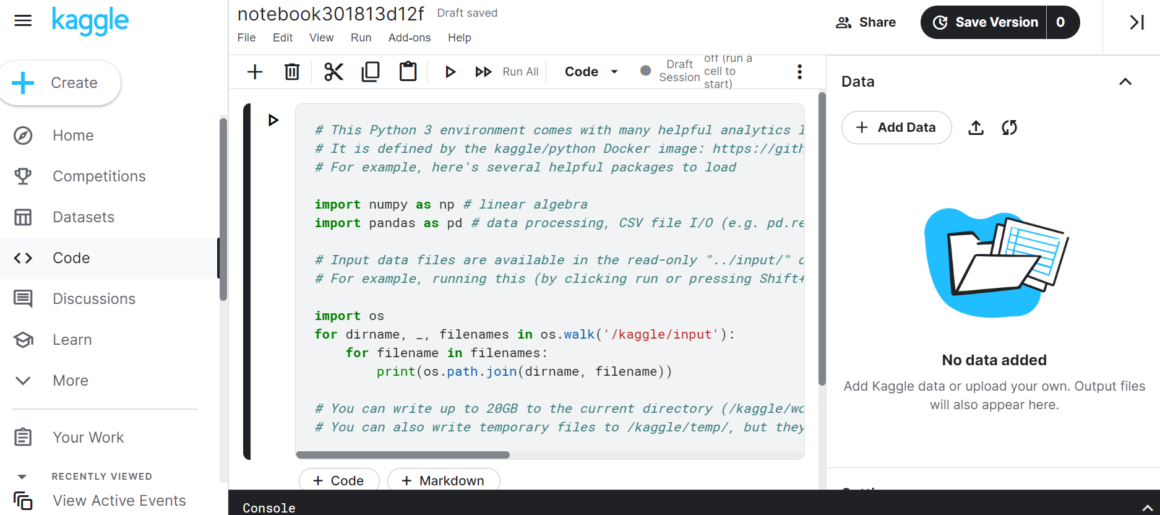Open the three-dot notebook options menu

799,72
